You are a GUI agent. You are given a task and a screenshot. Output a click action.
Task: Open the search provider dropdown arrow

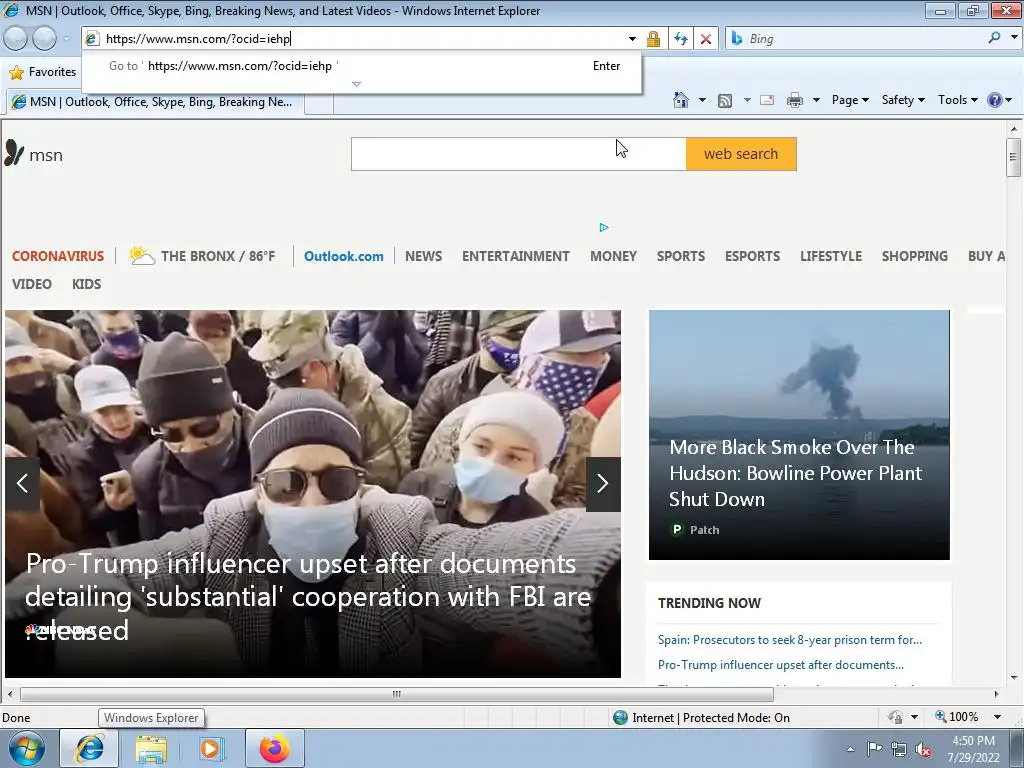tap(1014, 38)
